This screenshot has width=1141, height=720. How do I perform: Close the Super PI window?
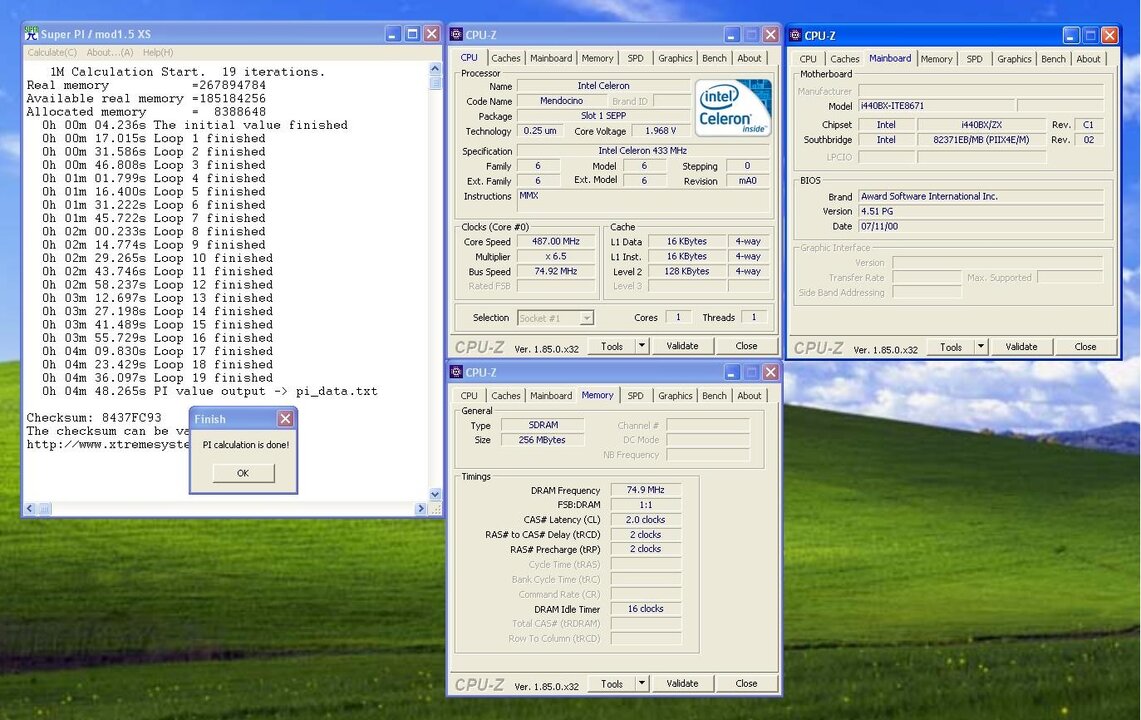pos(432,33)
